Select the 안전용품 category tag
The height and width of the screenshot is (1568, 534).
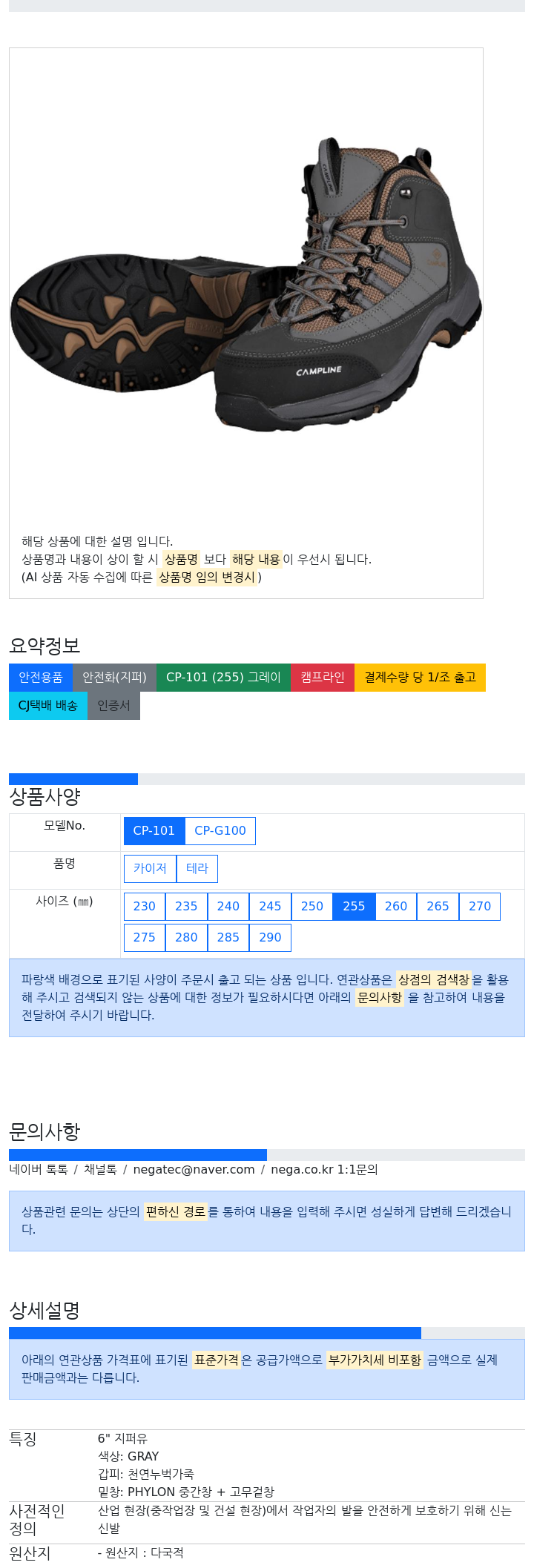pos(41,678)
